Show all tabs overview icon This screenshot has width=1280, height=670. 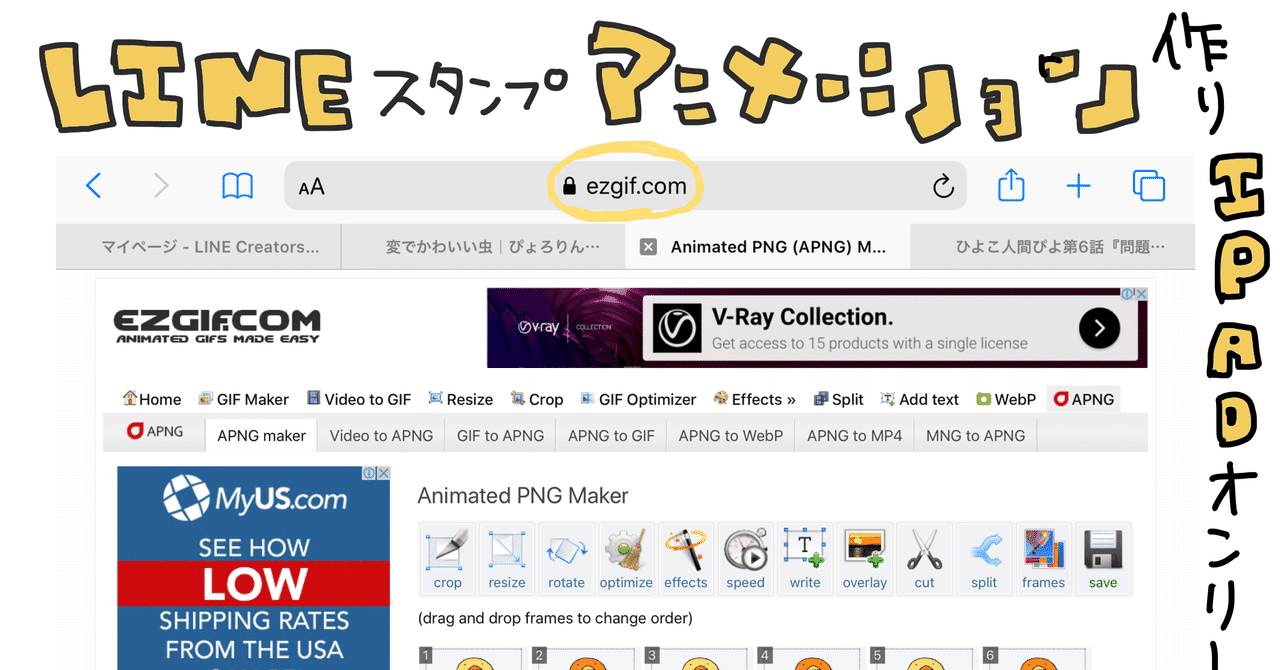(1149, 186)
